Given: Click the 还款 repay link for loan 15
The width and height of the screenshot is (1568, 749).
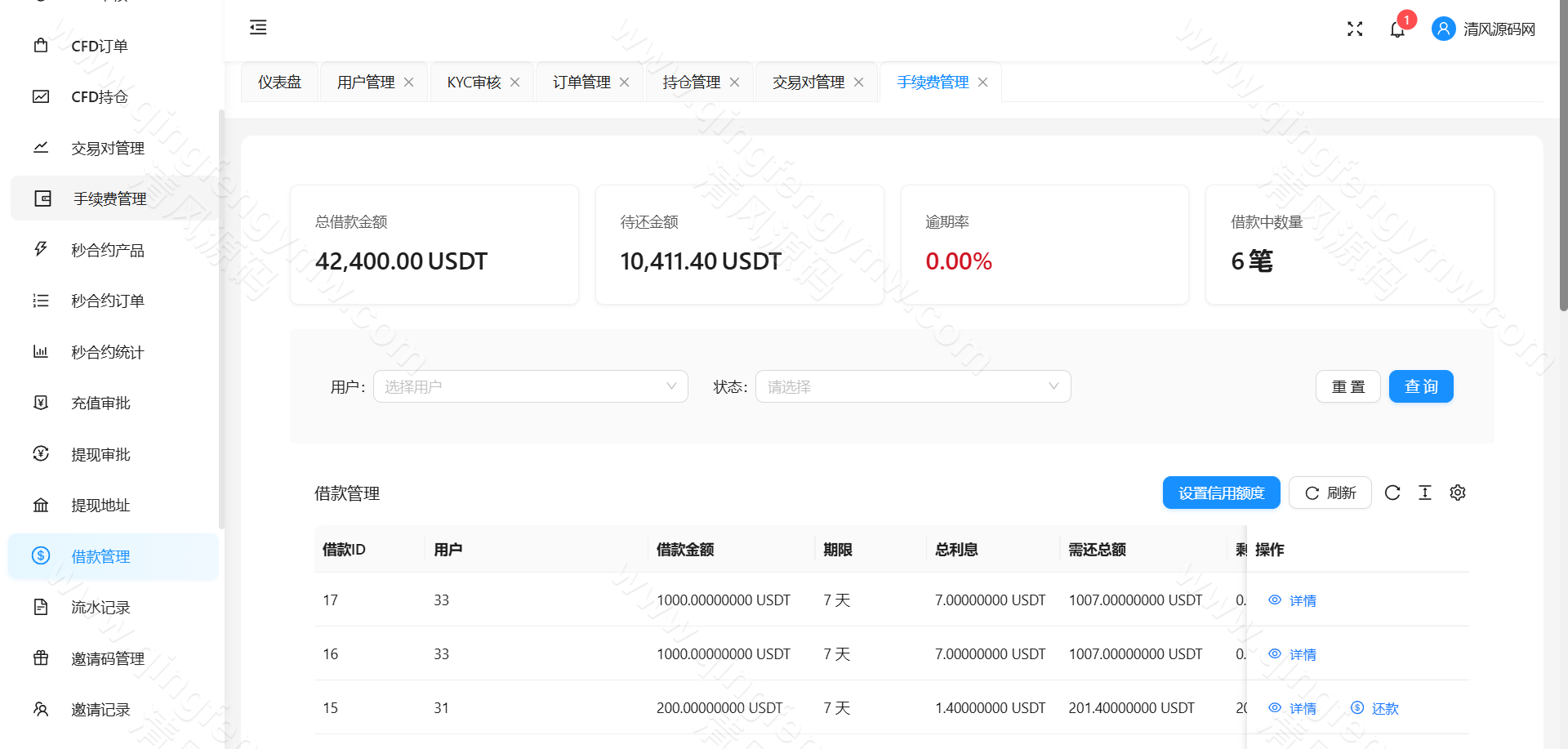Looking at the screenshot, I should coord(1374,708).
